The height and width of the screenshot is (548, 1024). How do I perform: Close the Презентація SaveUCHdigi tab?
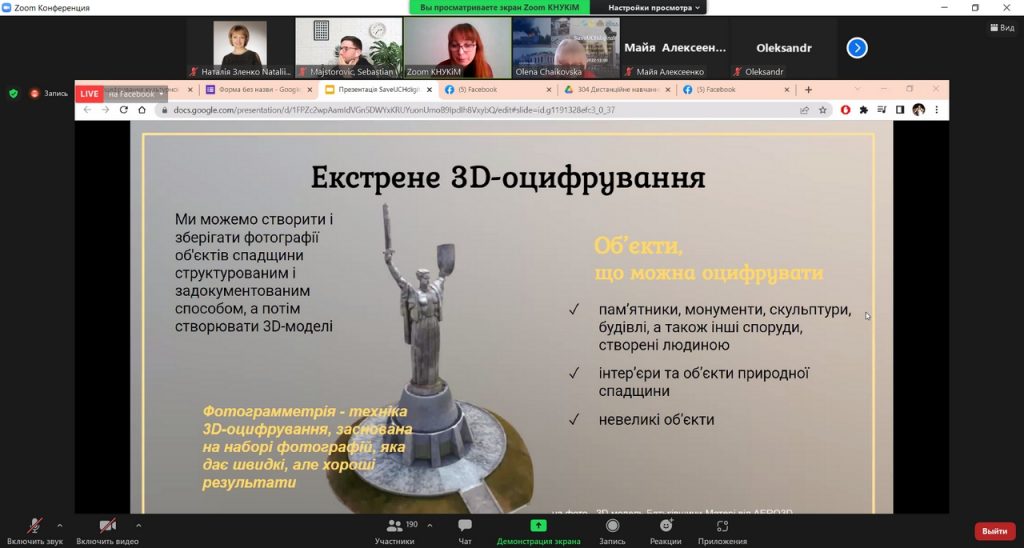point(429,90)
